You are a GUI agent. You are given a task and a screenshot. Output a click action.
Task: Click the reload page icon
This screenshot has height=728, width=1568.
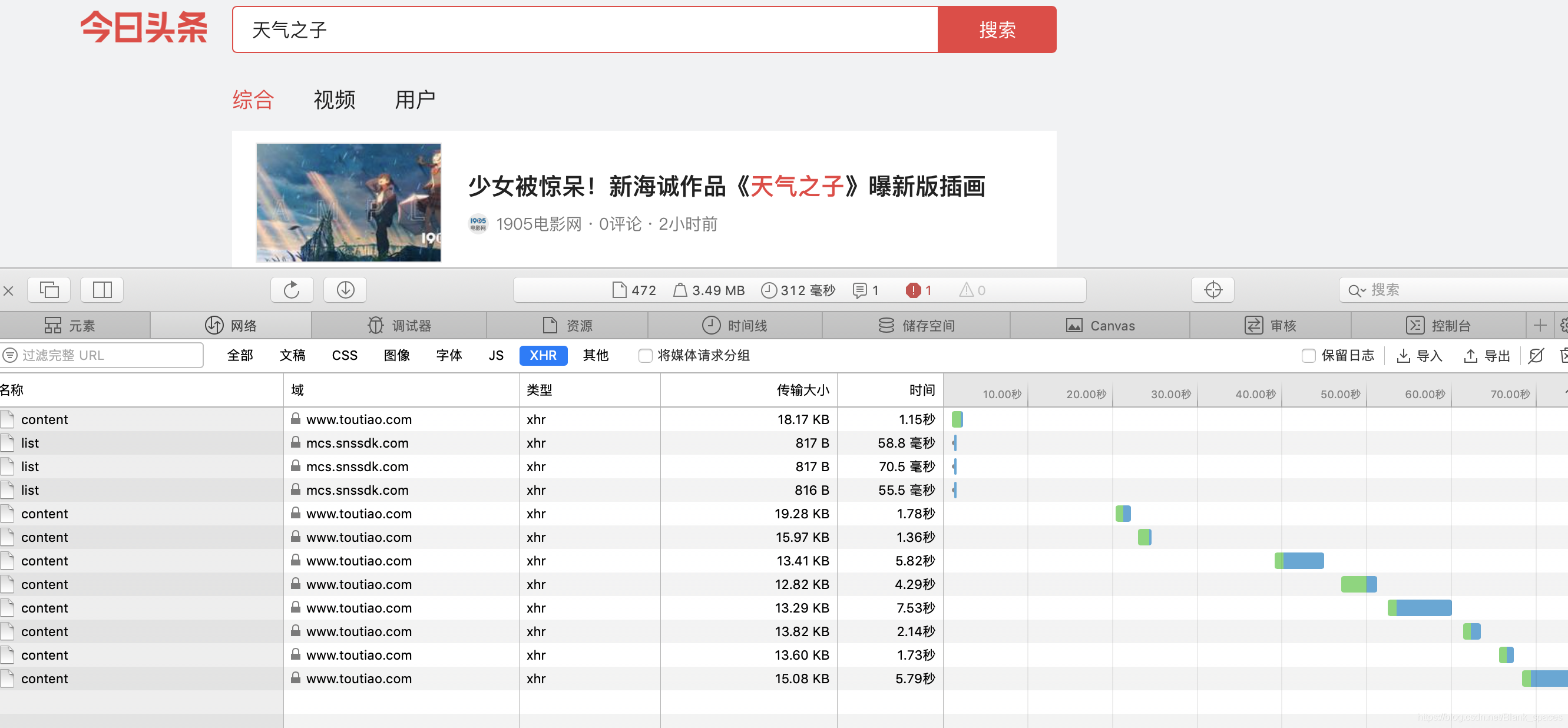pos(292,290)
